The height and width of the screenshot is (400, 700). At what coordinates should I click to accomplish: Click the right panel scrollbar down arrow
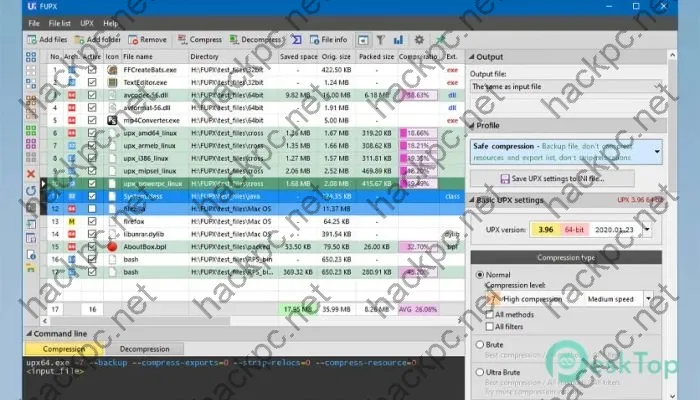click(672, 396)
